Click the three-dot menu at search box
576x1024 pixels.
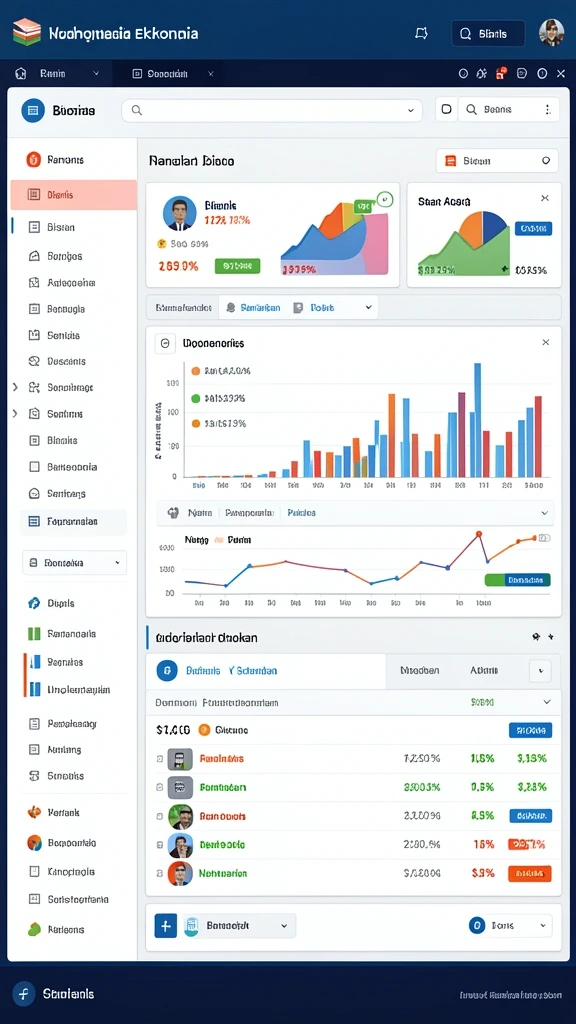[547, 110]
